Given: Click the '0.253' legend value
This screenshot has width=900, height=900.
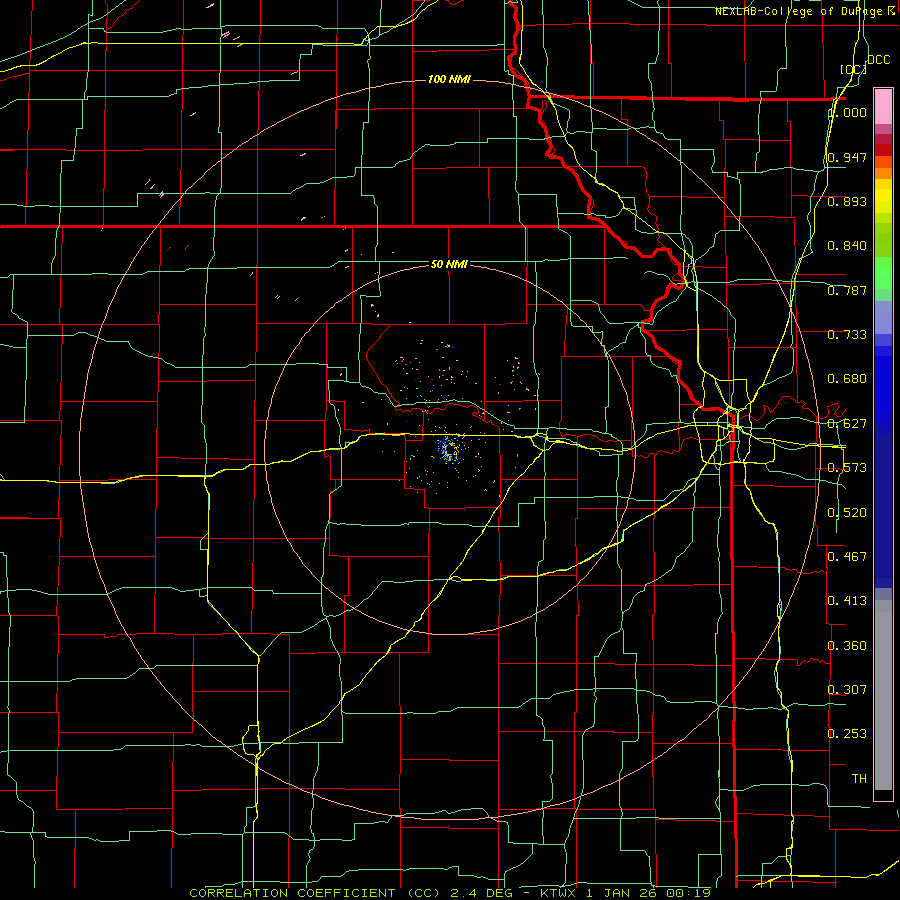Looking at the screenshot, I should (x=847, y=734).
